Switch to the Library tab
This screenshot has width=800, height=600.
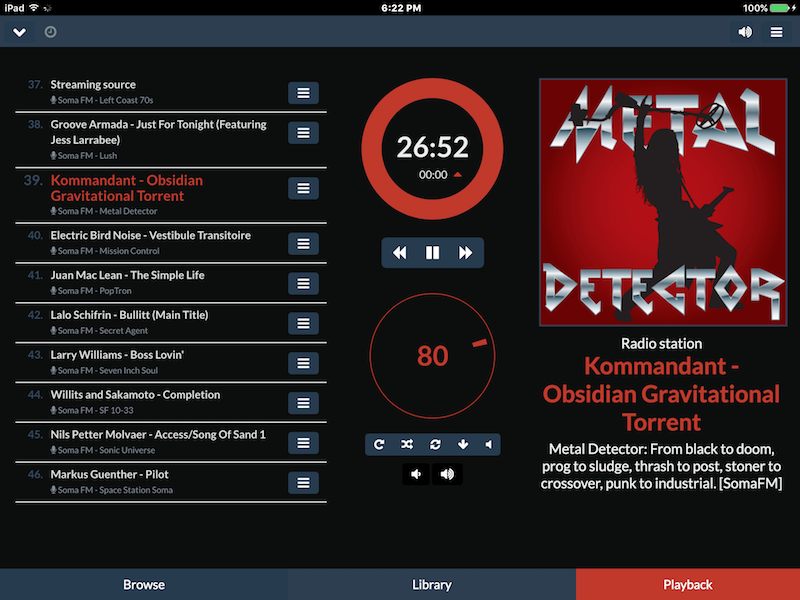coord(431,585)
